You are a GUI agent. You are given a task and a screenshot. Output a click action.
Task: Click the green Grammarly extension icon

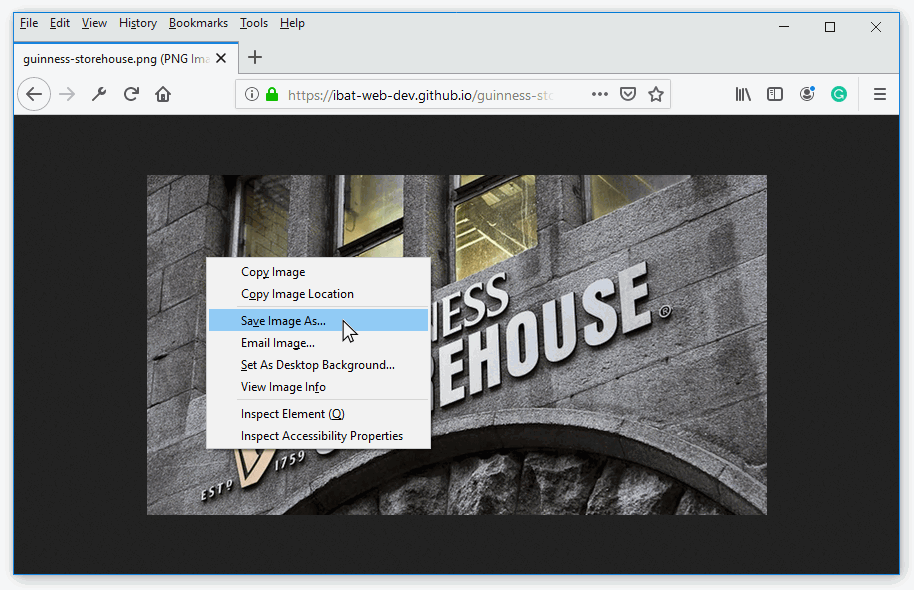tap(839, 94)
